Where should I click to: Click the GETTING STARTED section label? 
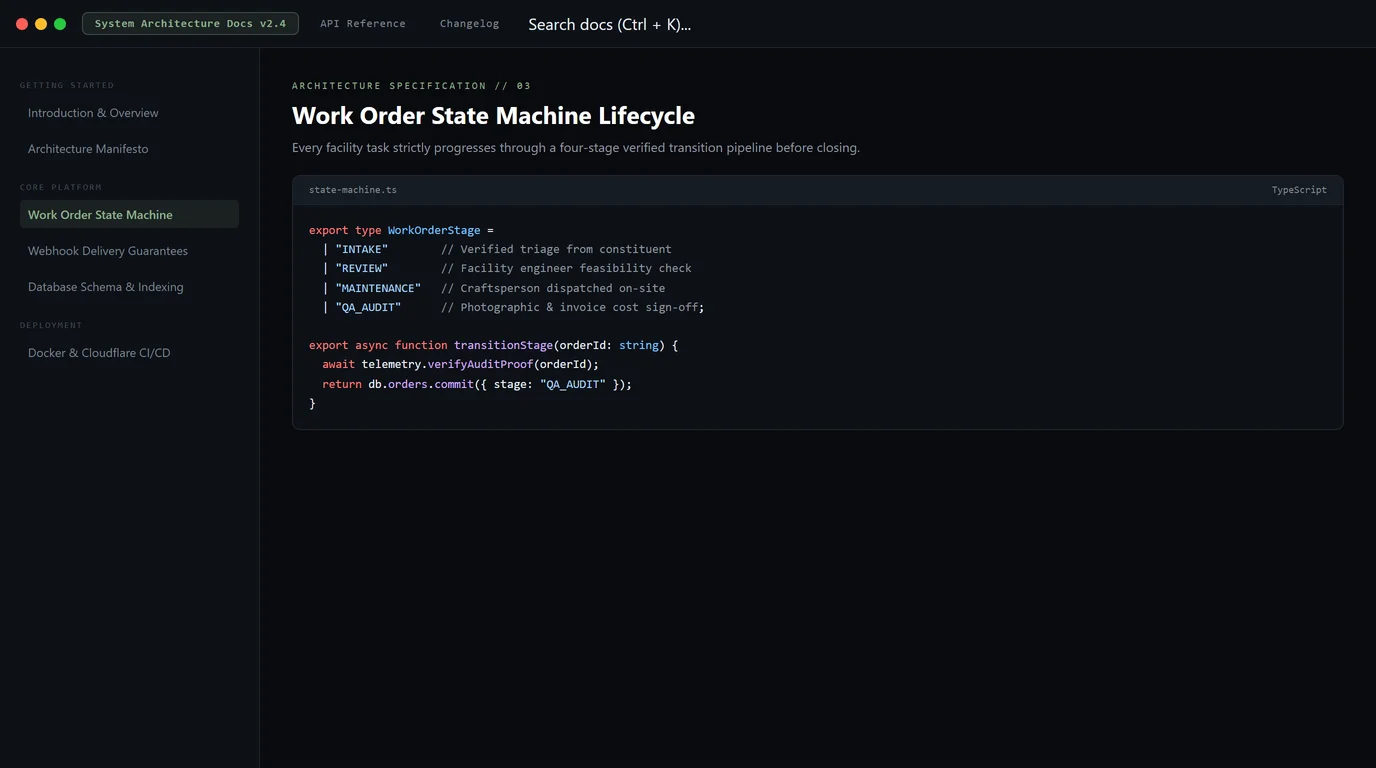(67, 85)
